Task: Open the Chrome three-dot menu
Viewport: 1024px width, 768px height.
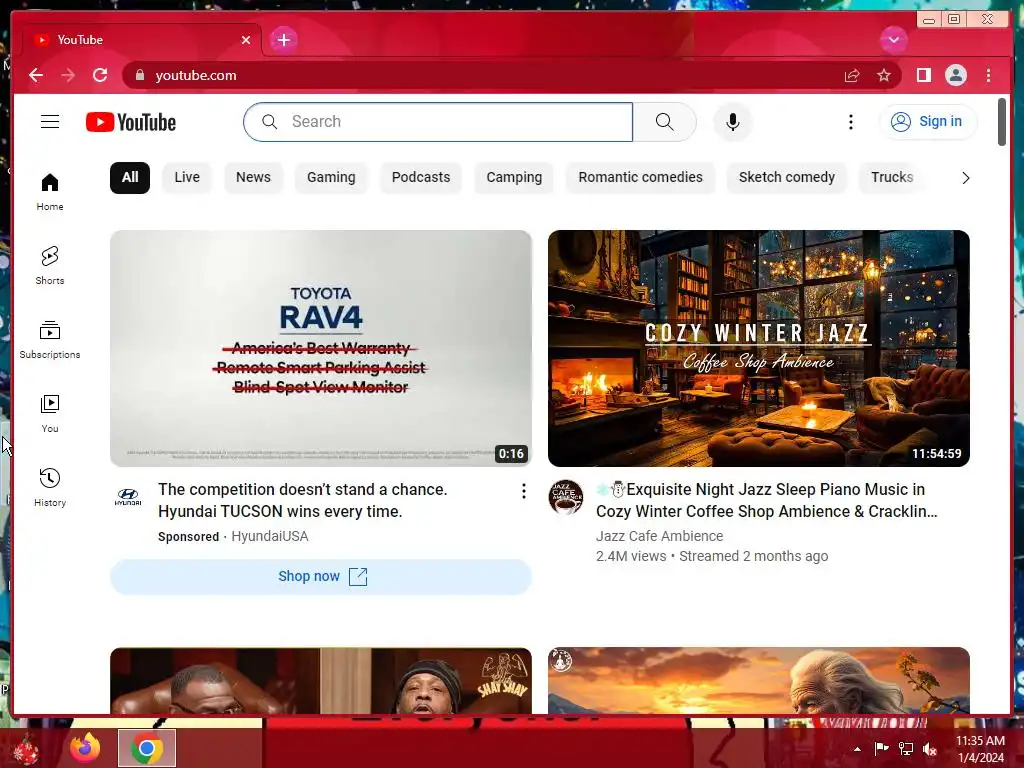Action: click(x=988, y=75)
